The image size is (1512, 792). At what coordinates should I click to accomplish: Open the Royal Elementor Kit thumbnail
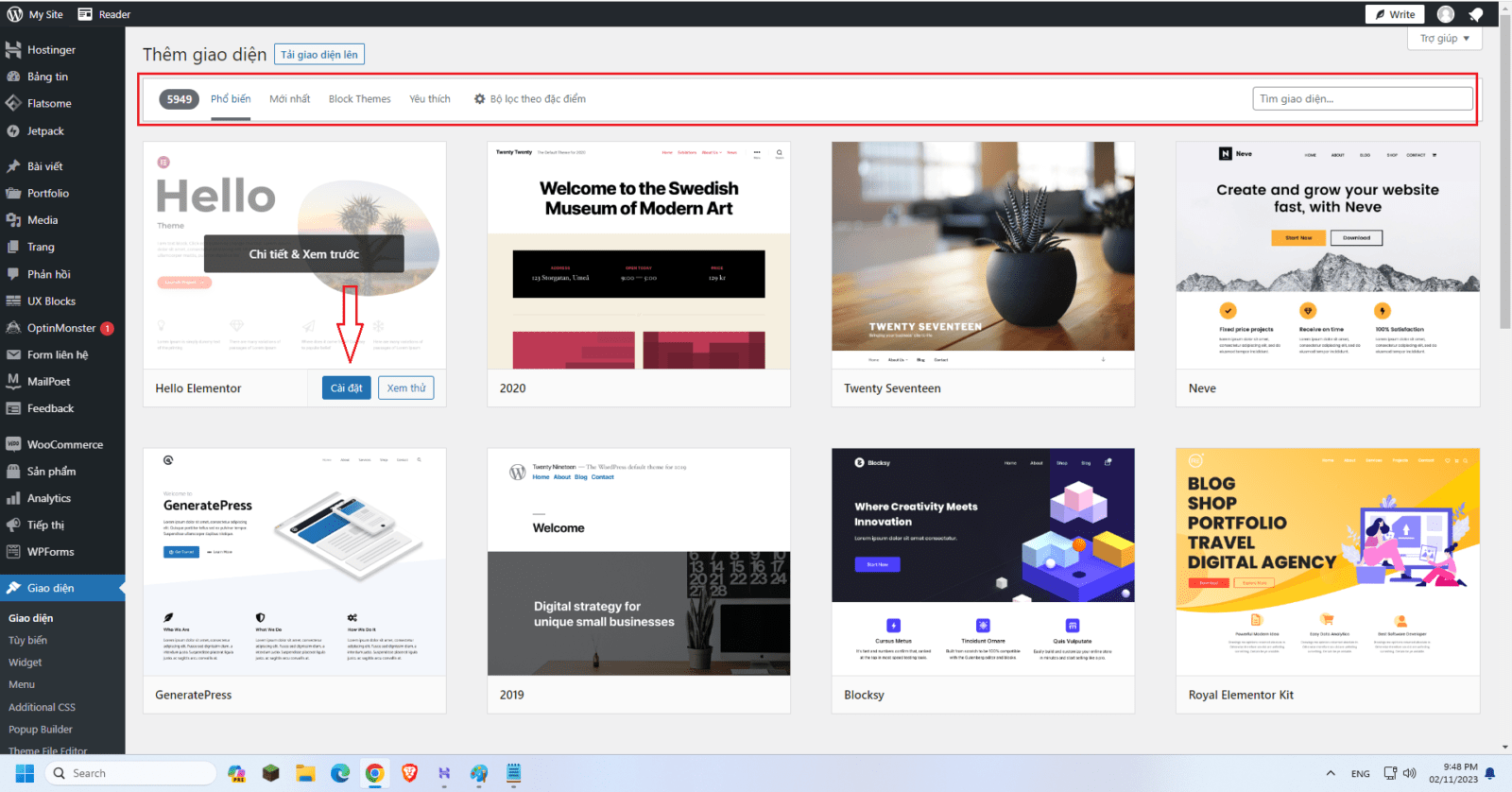[1328, 562]
